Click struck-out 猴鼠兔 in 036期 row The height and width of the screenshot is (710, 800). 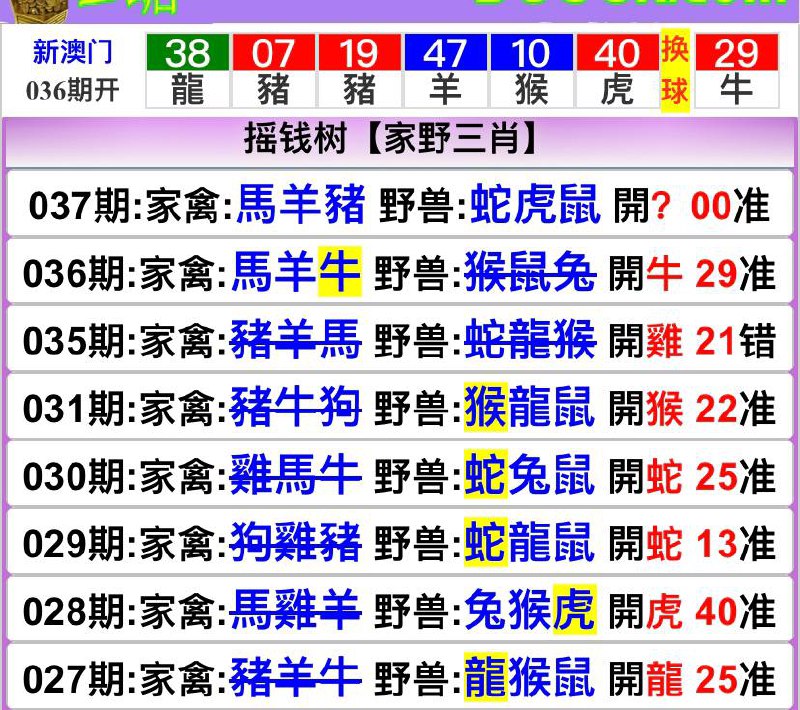(530, 272)
